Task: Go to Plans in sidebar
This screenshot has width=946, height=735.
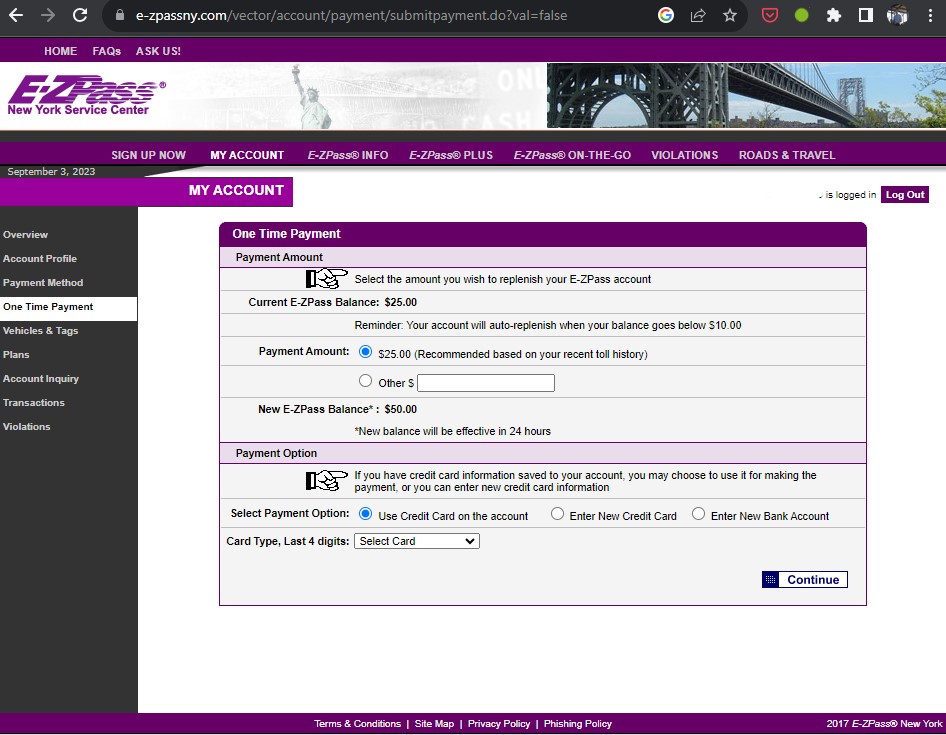Action: pyautogui.click(x=16, y=355)
